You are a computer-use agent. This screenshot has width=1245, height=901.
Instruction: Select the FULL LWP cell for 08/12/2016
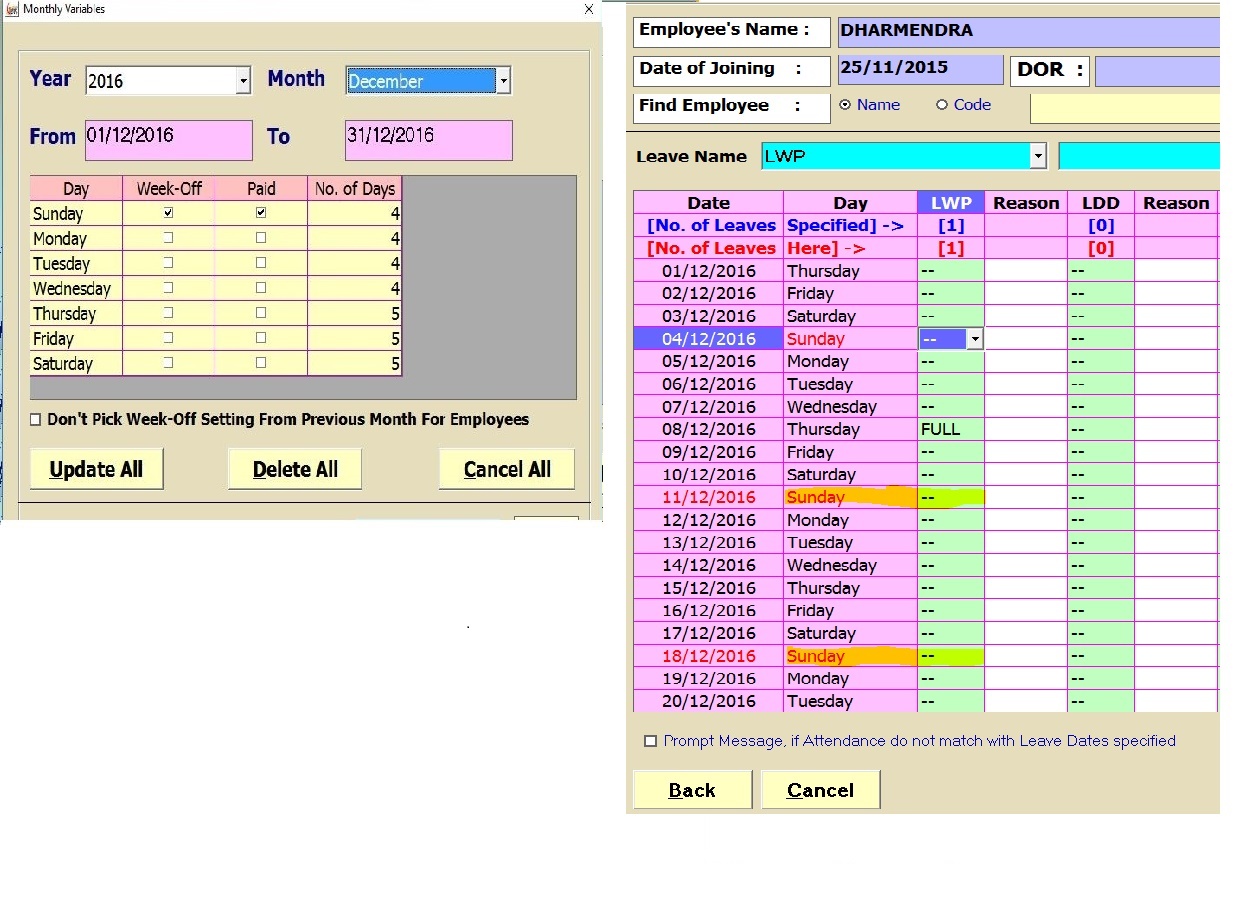[x=950, y=429]
